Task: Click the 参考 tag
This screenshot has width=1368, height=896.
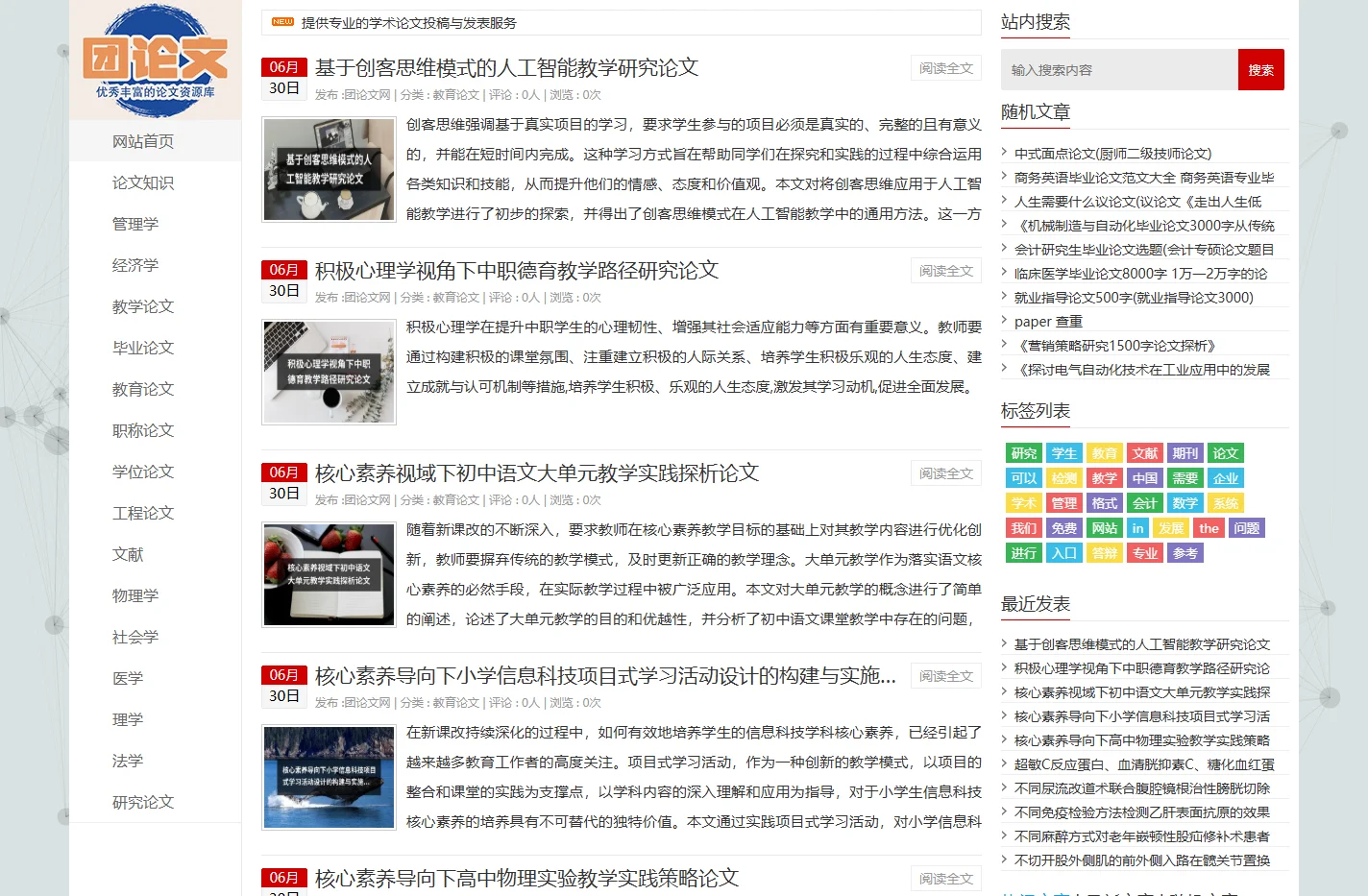Action: [1185, 553]
